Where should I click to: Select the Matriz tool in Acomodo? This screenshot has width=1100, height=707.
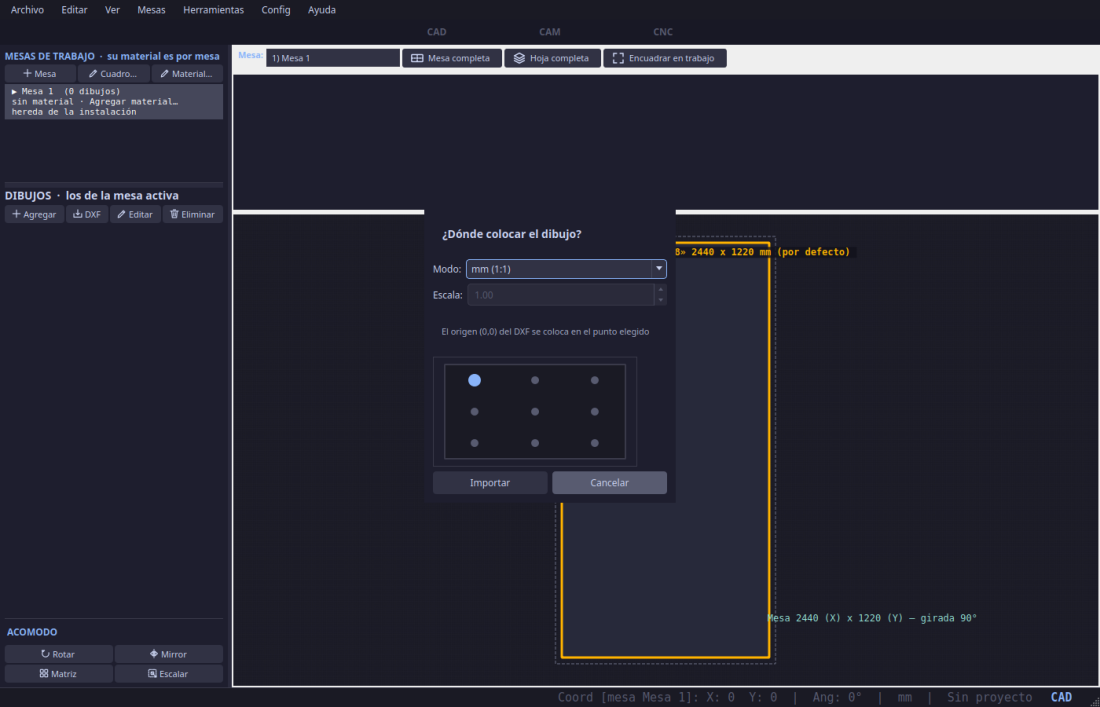tap(59, 674)
